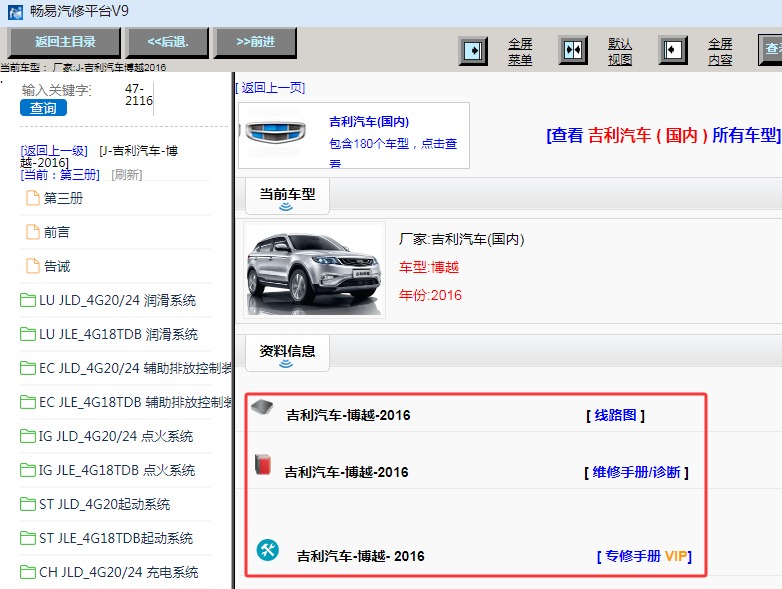The height and width of the screenshot is (589, 782).
Task: Open the 吉利汽车(国内) brand link
Action: coord(369,122)
